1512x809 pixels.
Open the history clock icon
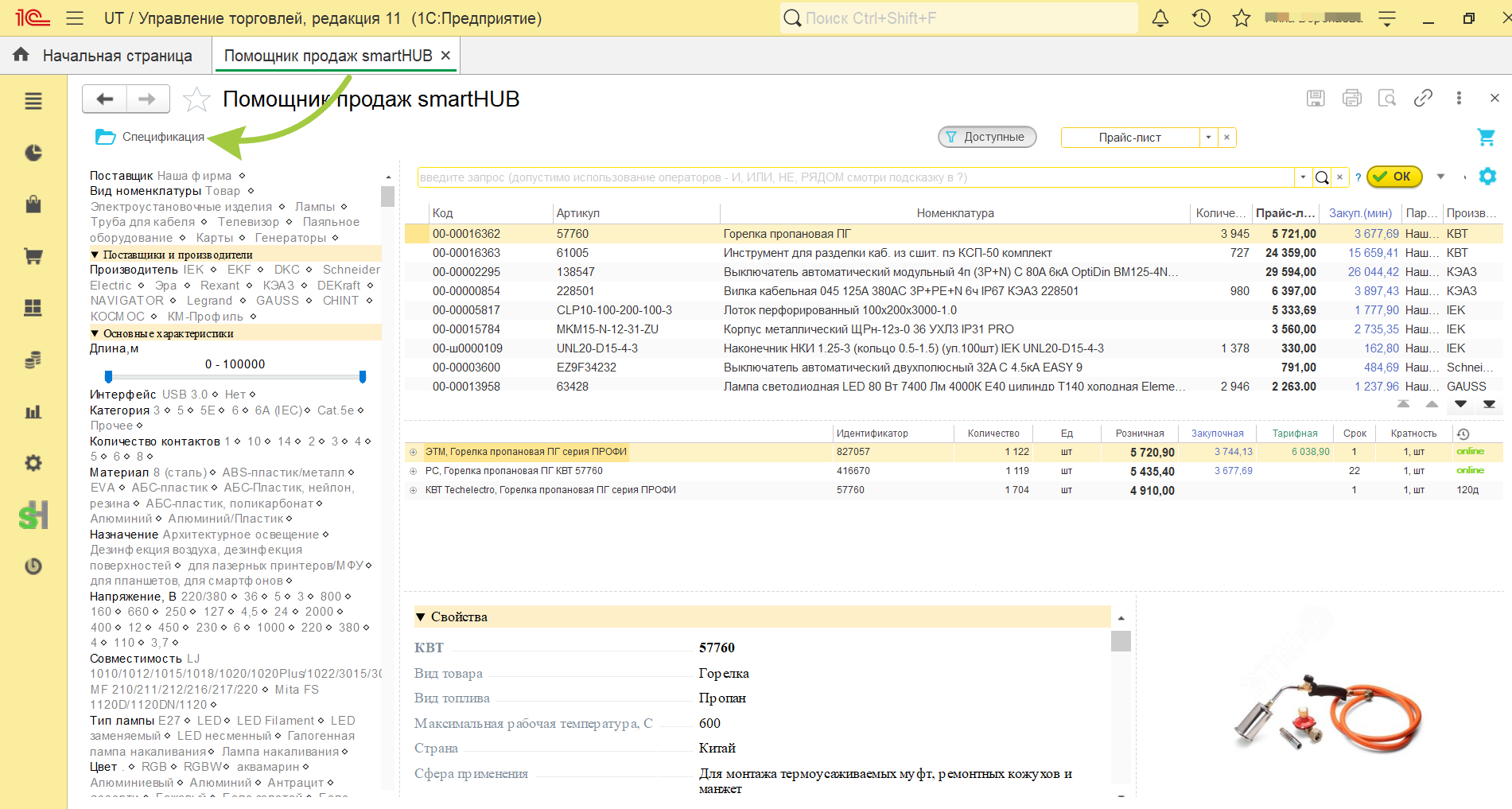pyautogui.click(x=1201, y=18)
